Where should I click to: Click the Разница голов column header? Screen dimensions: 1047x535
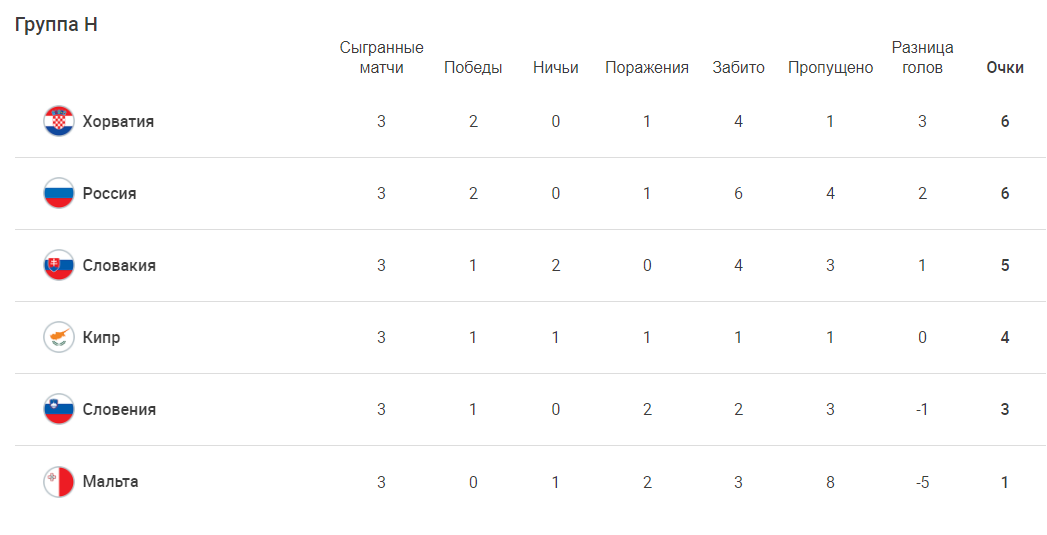pos(922,58)
